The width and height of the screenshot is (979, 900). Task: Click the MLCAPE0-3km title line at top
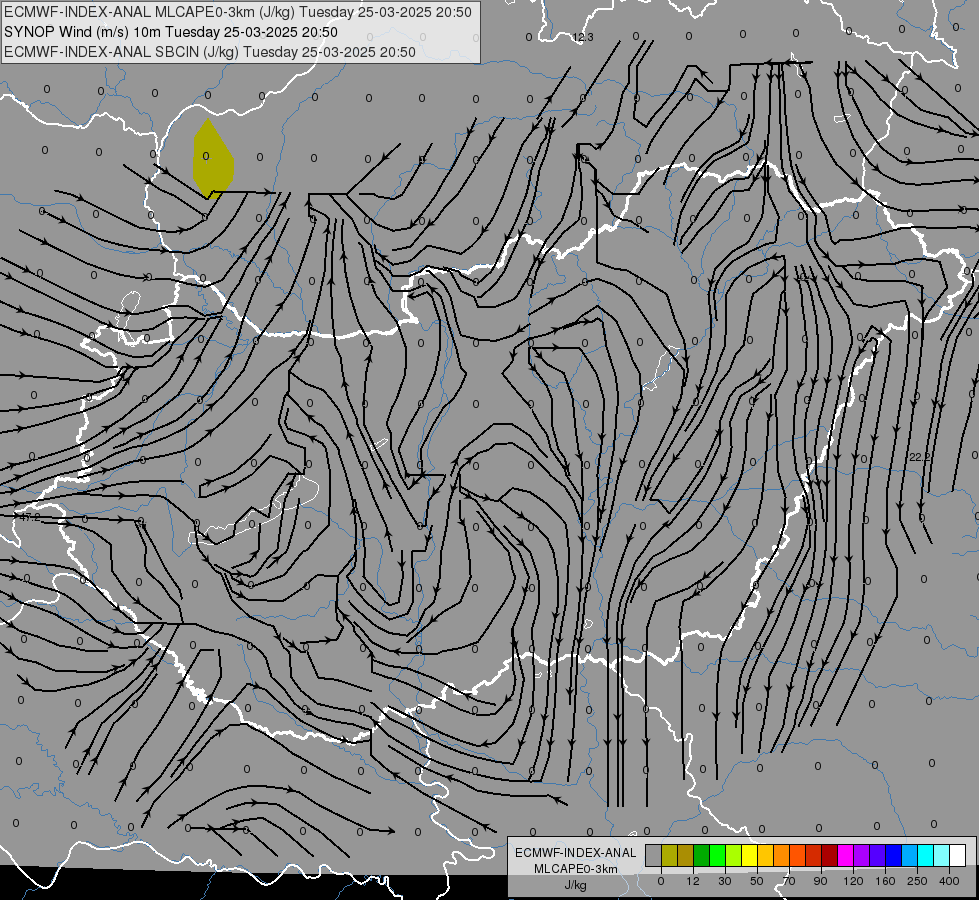[x=238, y=12]
